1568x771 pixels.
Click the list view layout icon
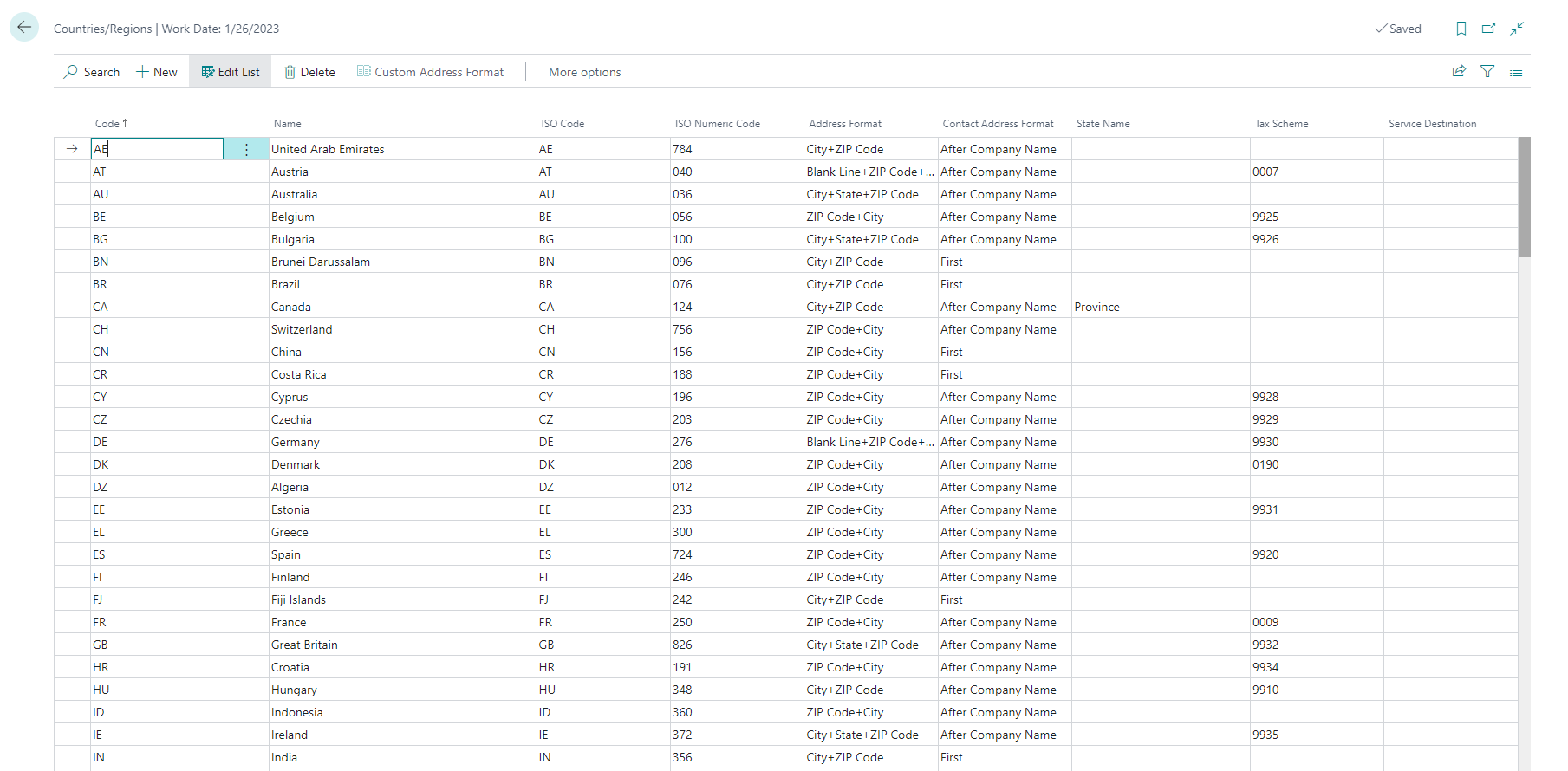coord(1516,72)
